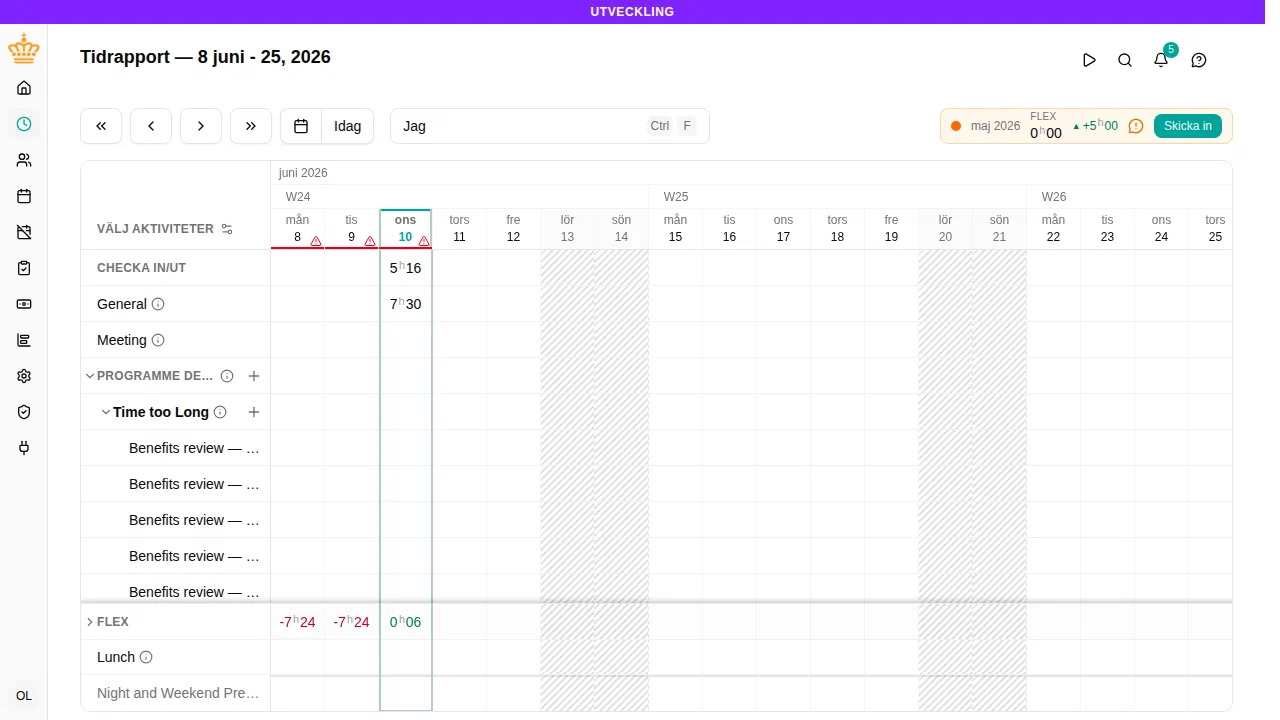The height and width of the screenshot is (720, 1280).
Task: Open the clipboard checklist sidebar icon
Action: click(x=24, y=268)
